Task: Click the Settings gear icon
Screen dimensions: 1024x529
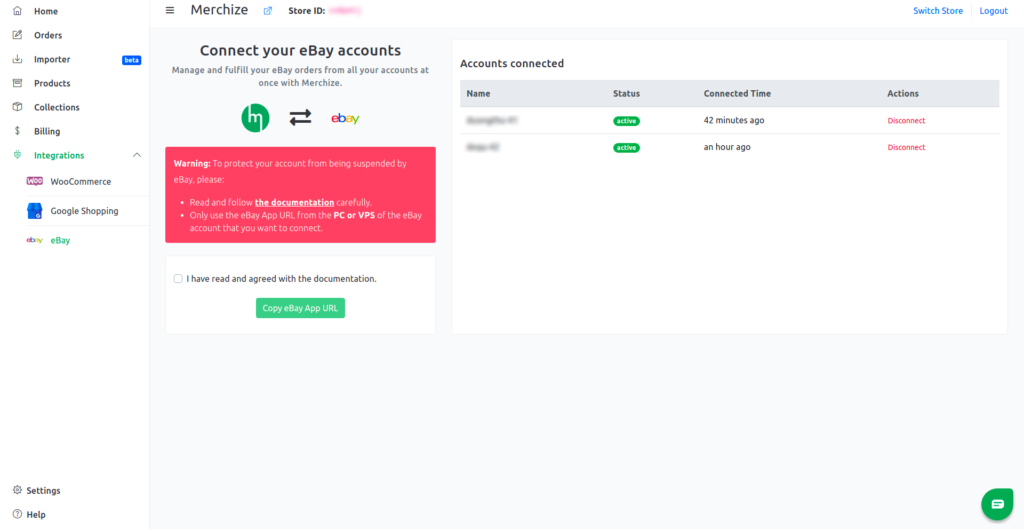Action: coord(18,490)
